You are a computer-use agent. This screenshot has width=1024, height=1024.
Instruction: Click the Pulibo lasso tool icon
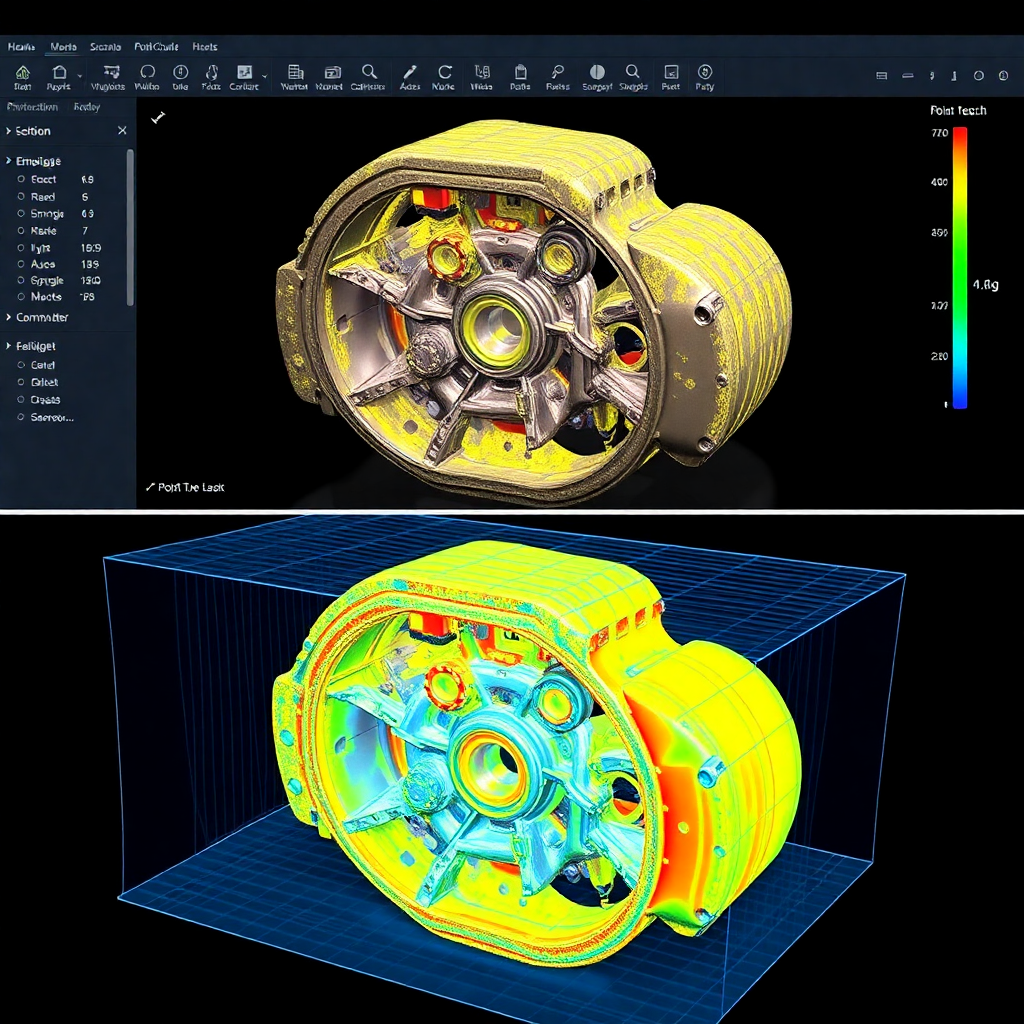coord(148,72)
